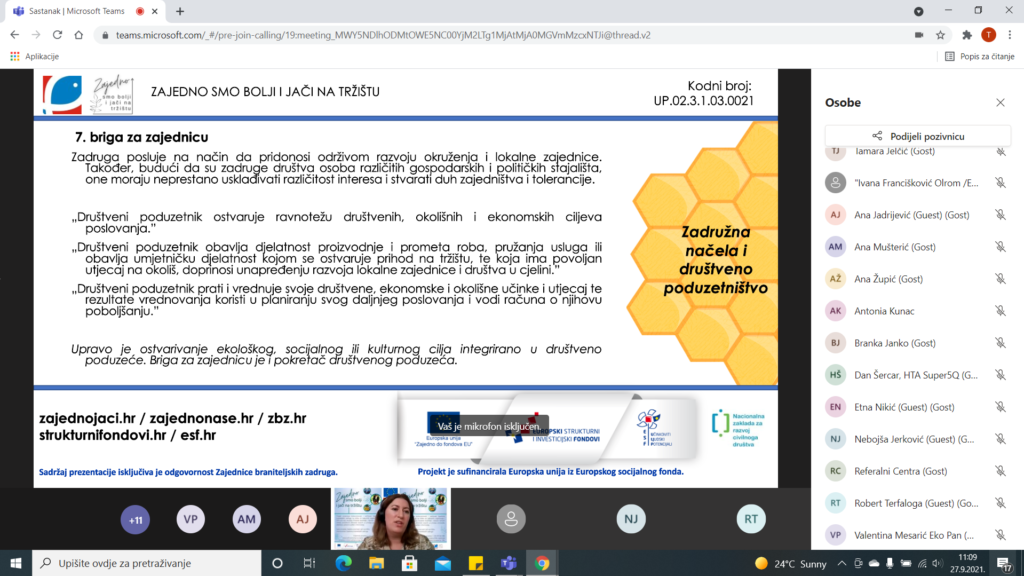The height and width of the screenshot is (576, 1024).
Task: Open Chrome profile menu dropdown in title bar
Action: click(919, 10)
